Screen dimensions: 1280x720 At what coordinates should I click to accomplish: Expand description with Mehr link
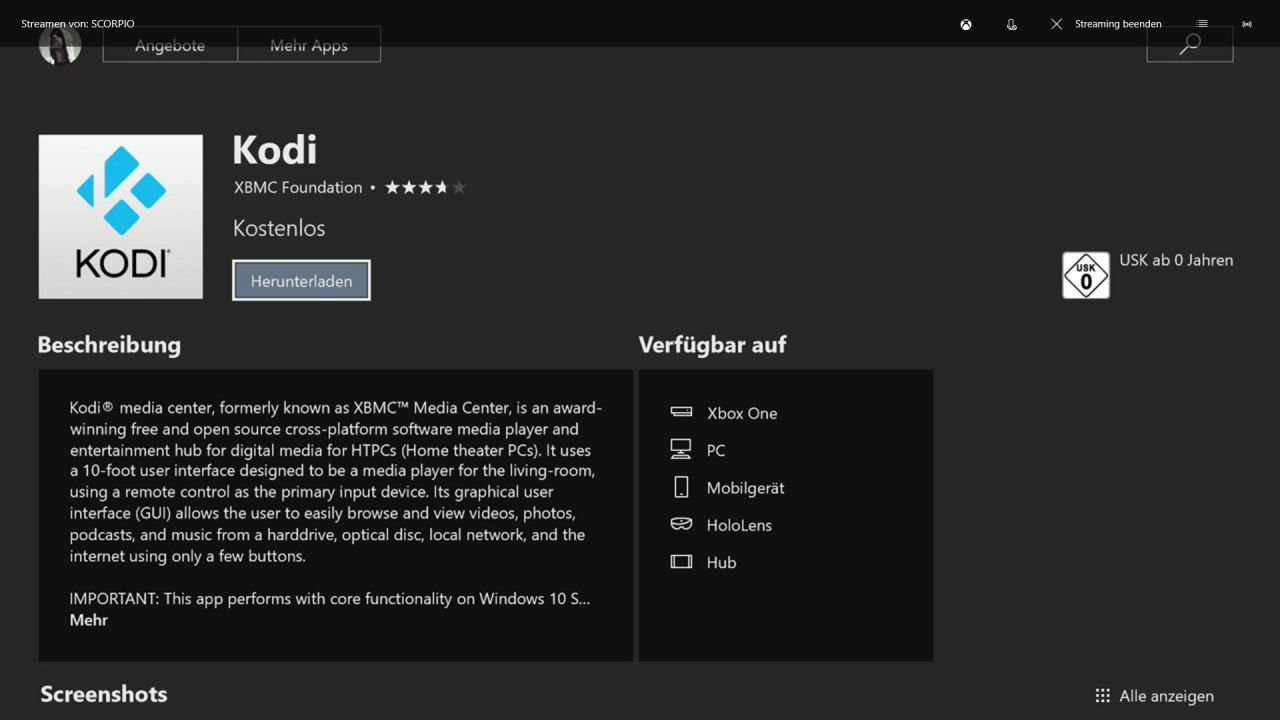(x=89, y=620)
